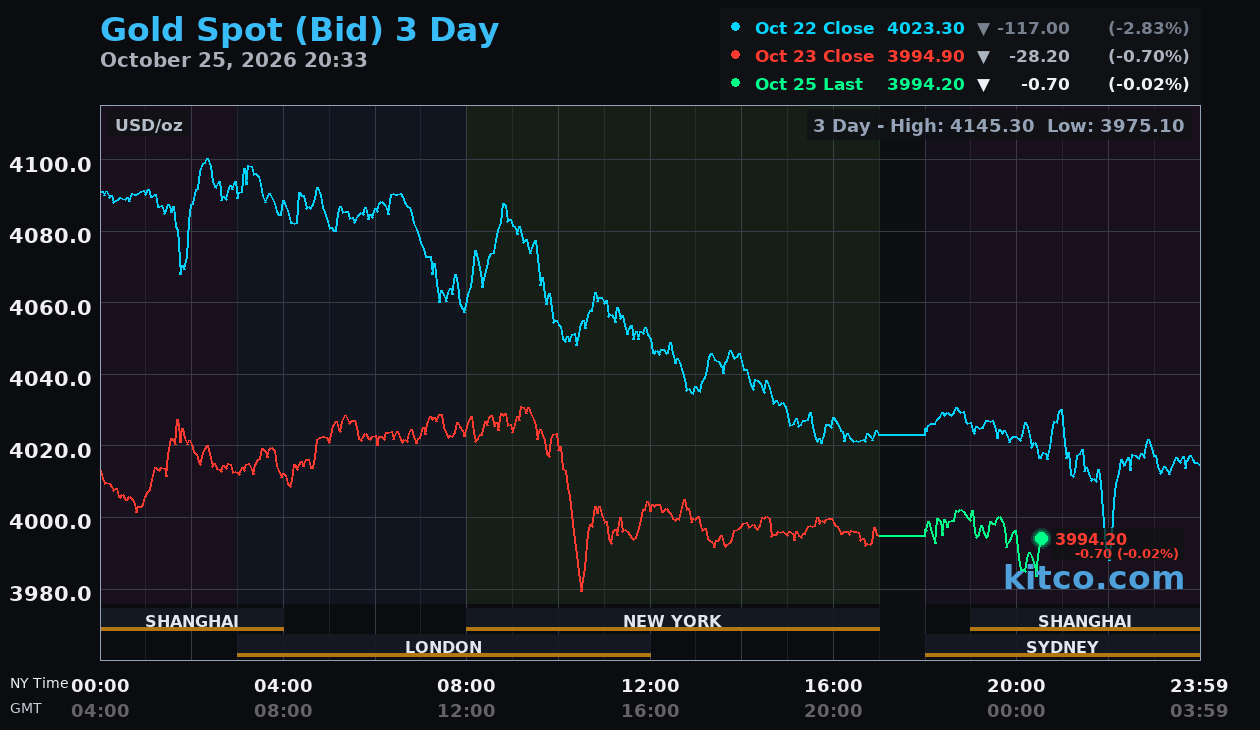Screen dimensions: 1260x730
Task: Click the 20:00 NY time tick label
Action: 1016,686
